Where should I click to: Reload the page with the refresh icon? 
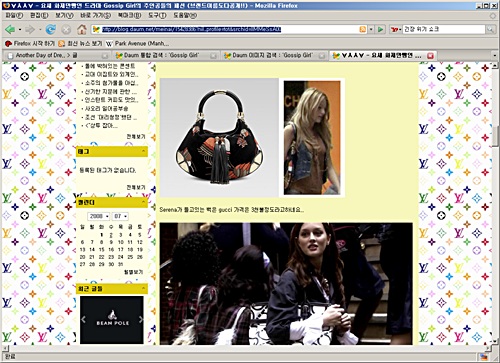coord(51,30)
